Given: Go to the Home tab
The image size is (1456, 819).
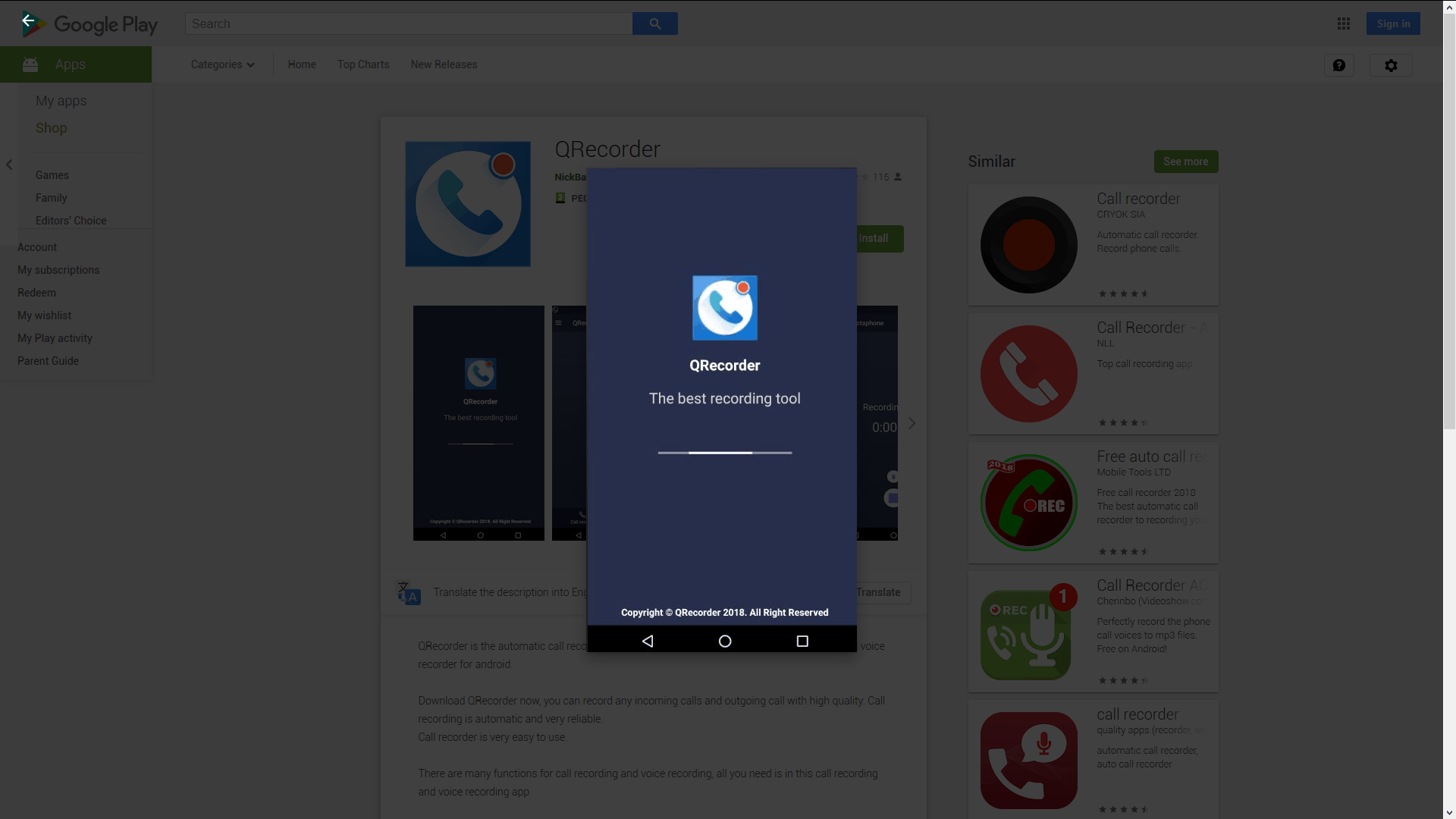Looking at the screenshot, I should (x=302, y=64).
